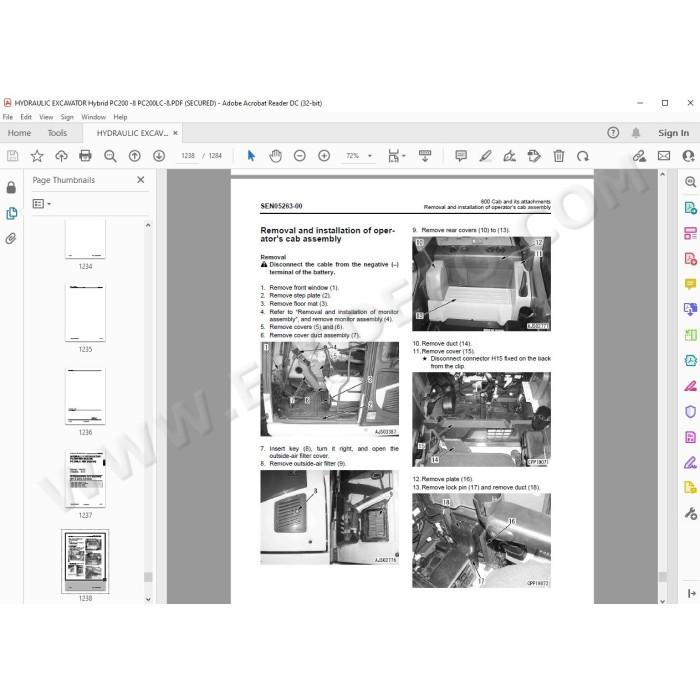Open the Organize Pages tool in right pane

[690, 335]
